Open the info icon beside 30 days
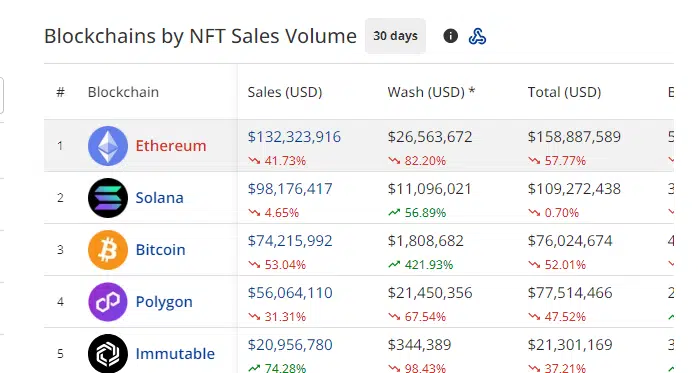 coord(450,36)
